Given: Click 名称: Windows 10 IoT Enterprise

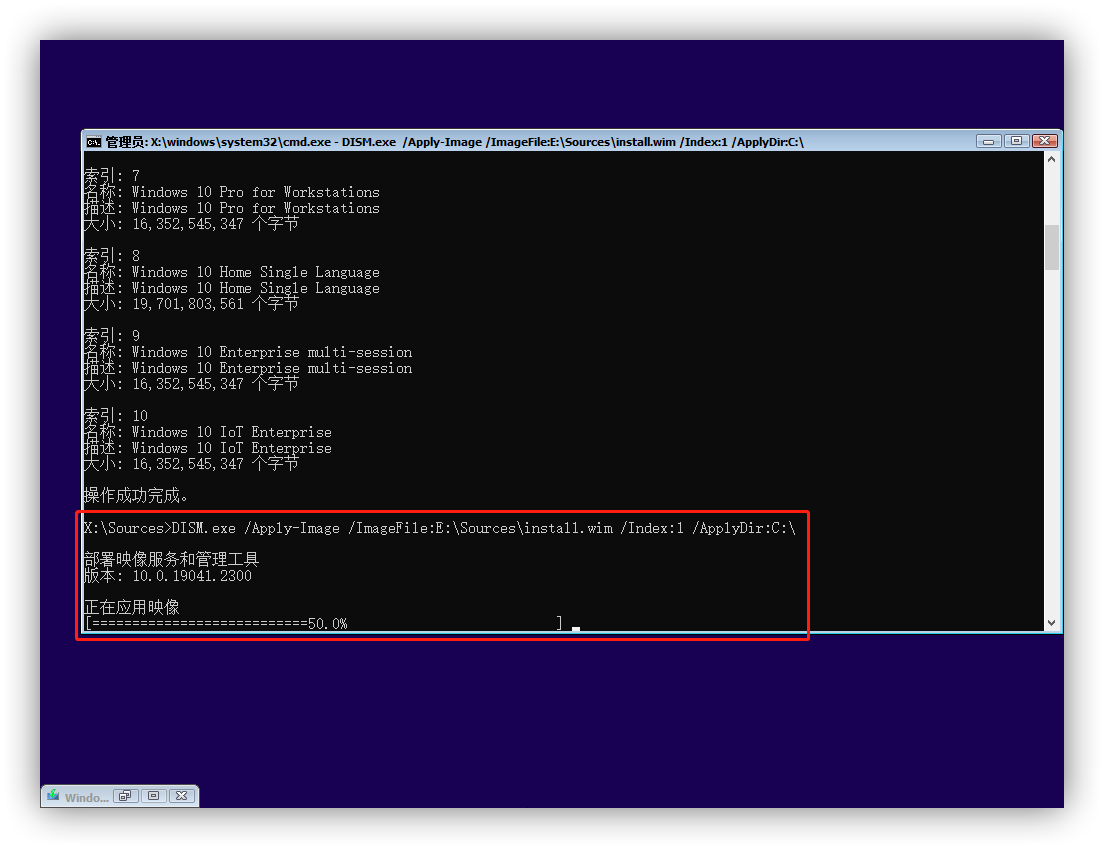Looking at the screenshot, I should pos(208,432).
